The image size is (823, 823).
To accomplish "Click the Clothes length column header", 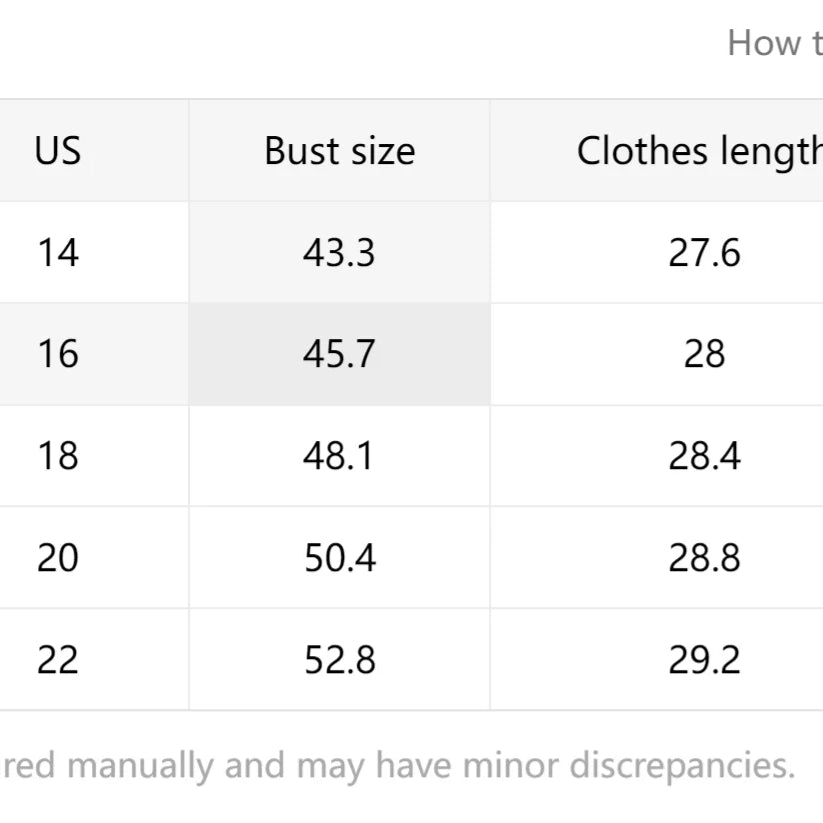I will pos(699,151).
